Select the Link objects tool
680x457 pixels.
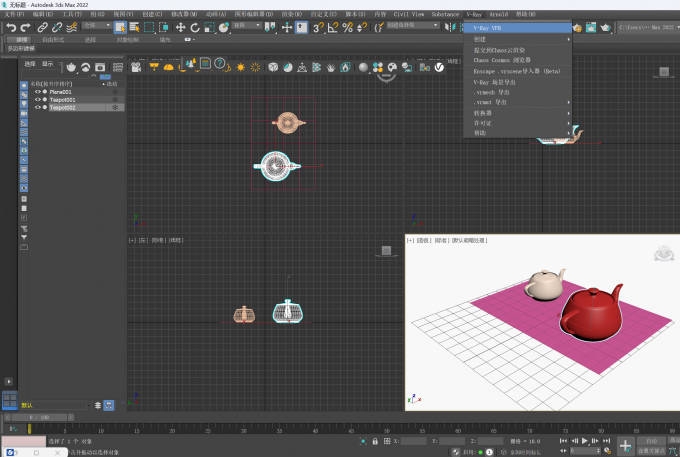coord(42,27)
